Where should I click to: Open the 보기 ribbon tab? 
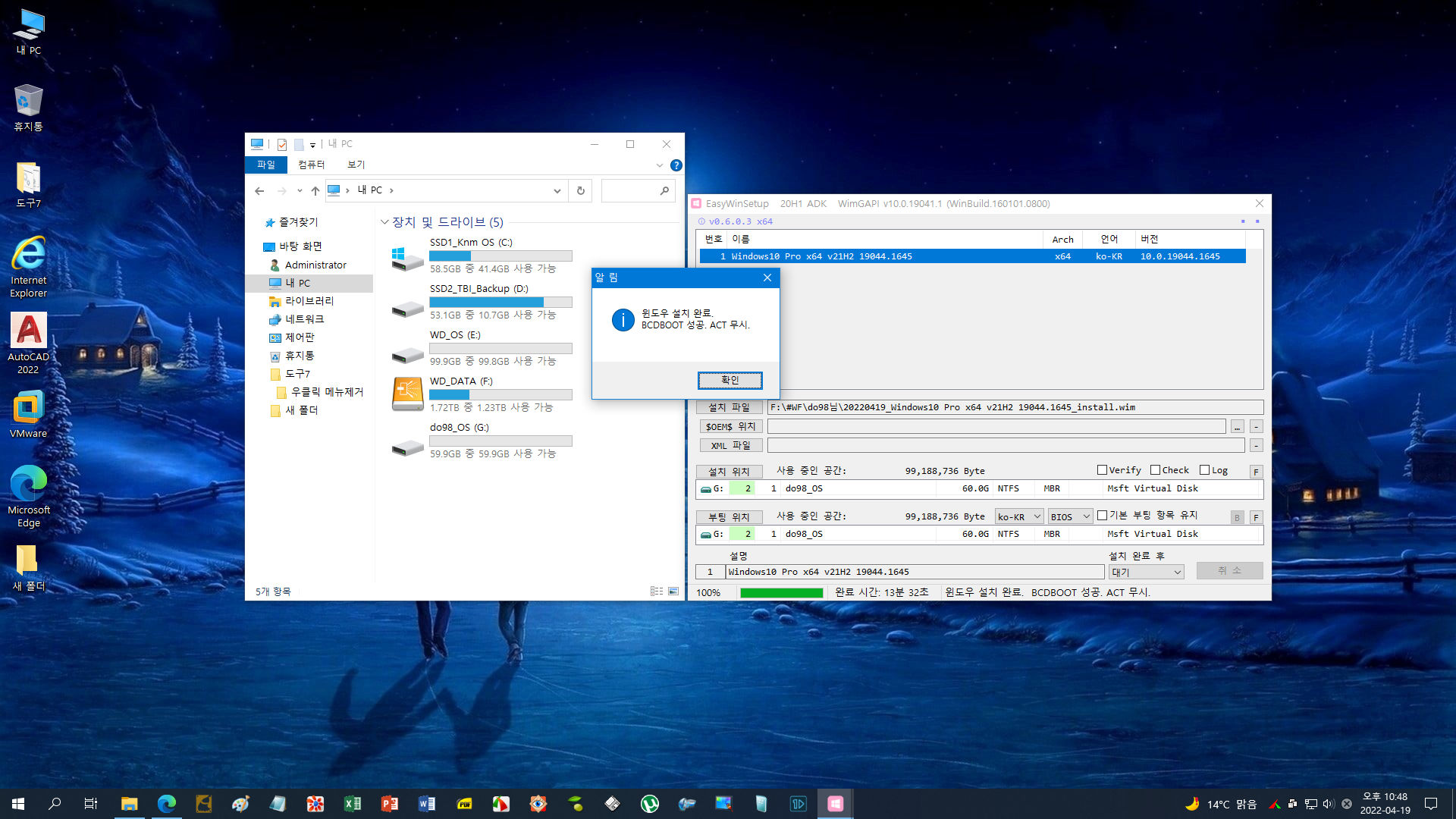pyautogui.click(x=356, y=165)
